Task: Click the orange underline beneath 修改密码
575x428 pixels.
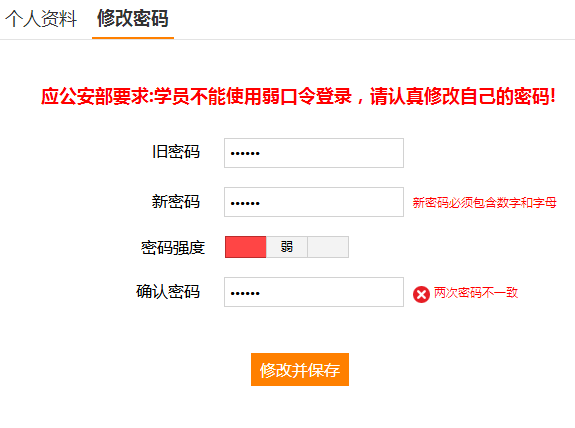Action: coord(133,38)
